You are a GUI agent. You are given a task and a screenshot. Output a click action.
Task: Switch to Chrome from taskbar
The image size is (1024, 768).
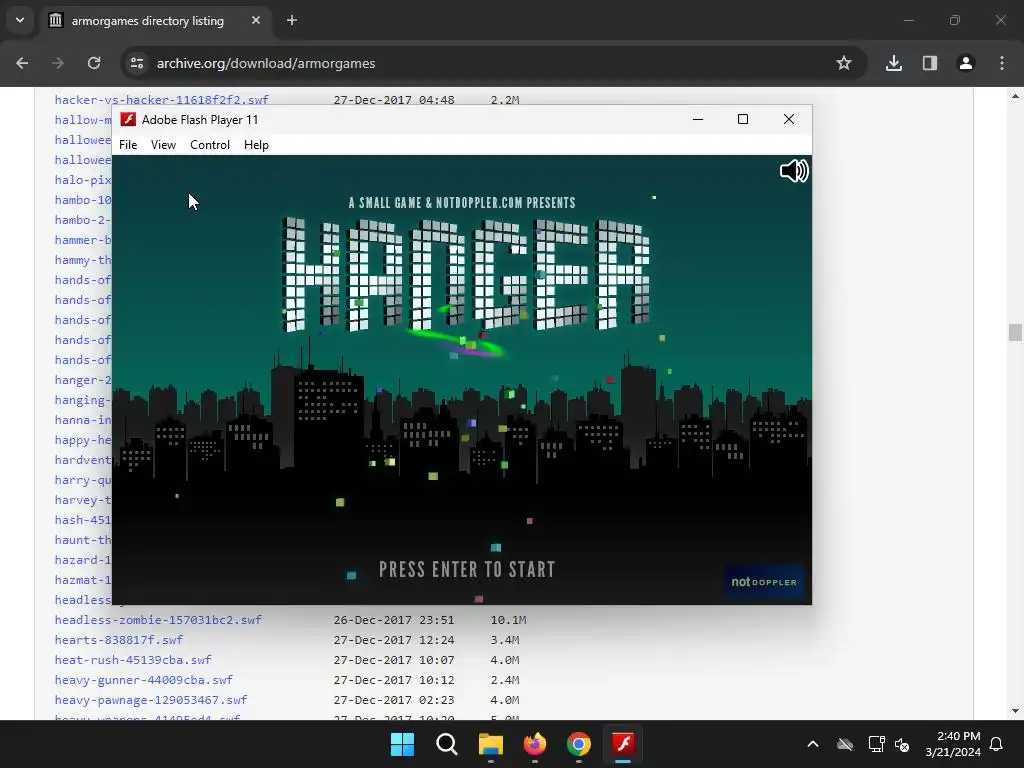tap(579, 744)
